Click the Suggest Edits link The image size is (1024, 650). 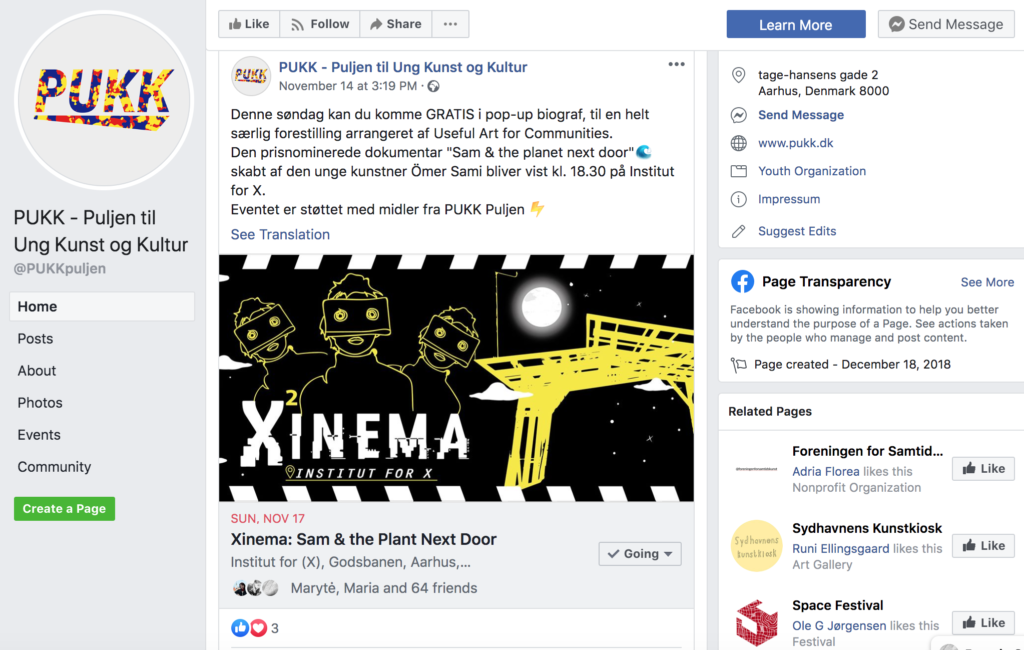click(797, 231)
